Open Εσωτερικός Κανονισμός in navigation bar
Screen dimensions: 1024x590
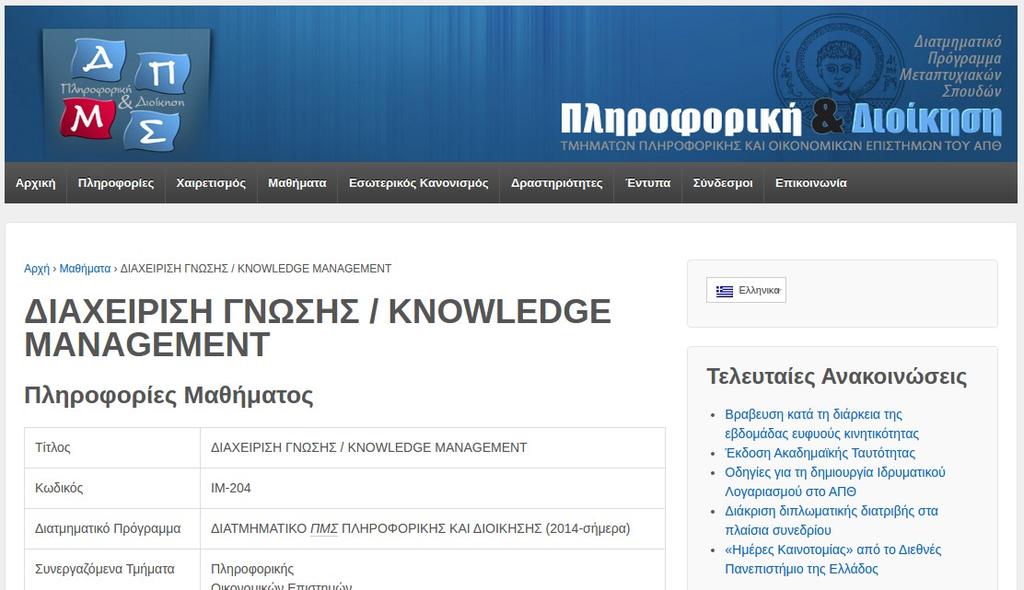[x=419, y=183]
